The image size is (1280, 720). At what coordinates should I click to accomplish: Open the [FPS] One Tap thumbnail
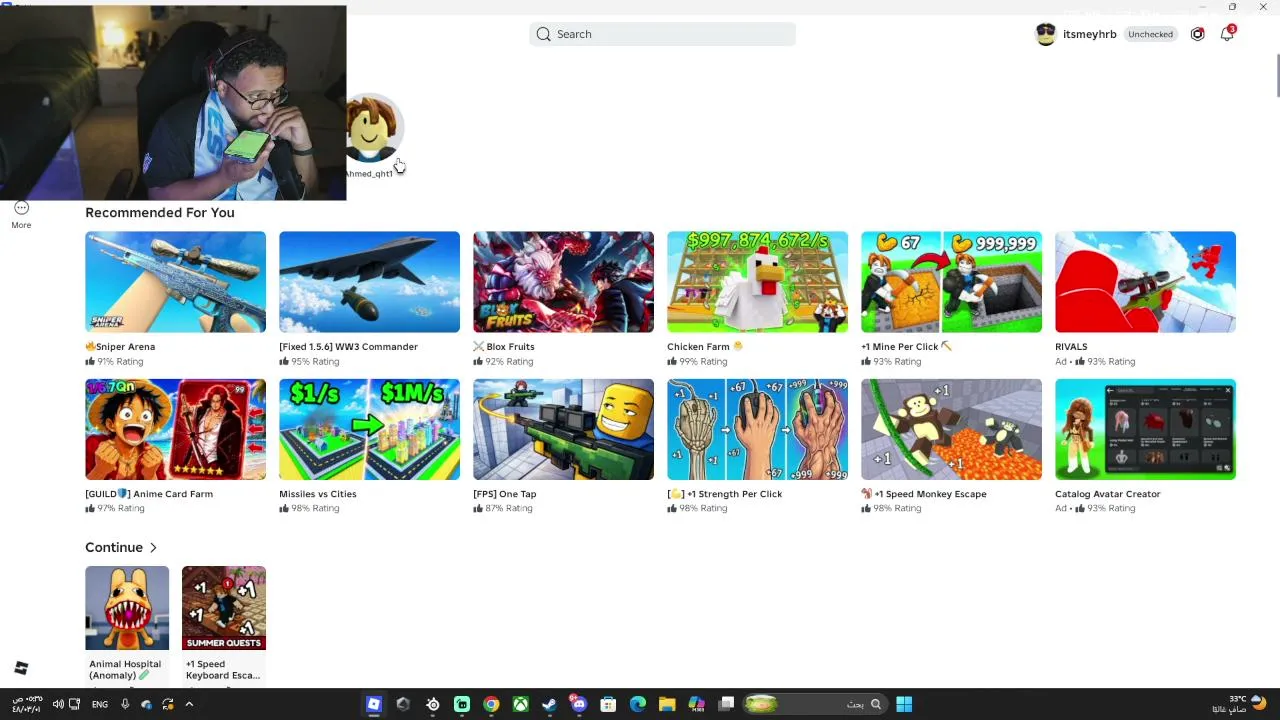pyautogui.click(x=563, y=429)
